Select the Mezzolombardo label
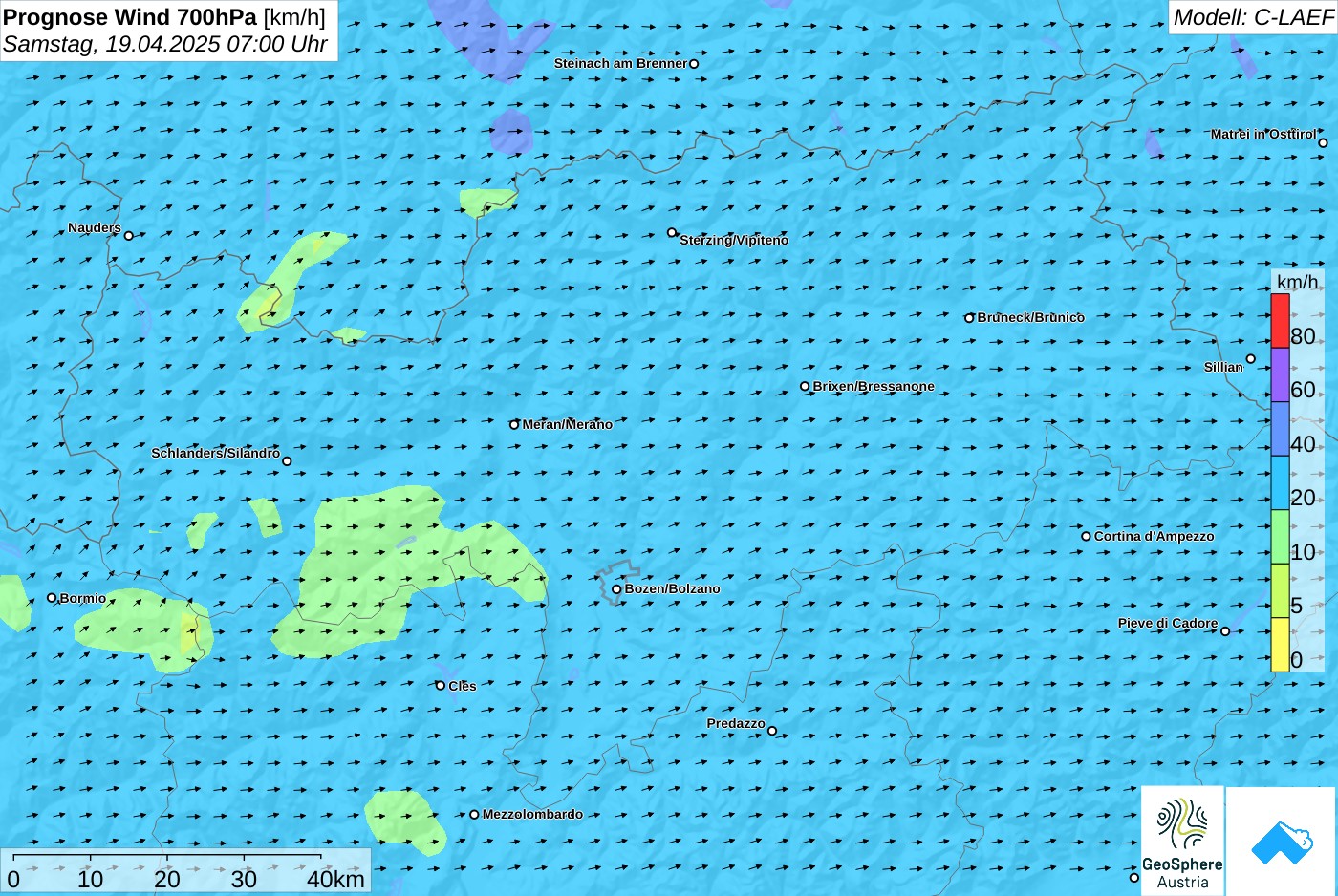This screenshot has width=1338, height=896. point(532,814)
